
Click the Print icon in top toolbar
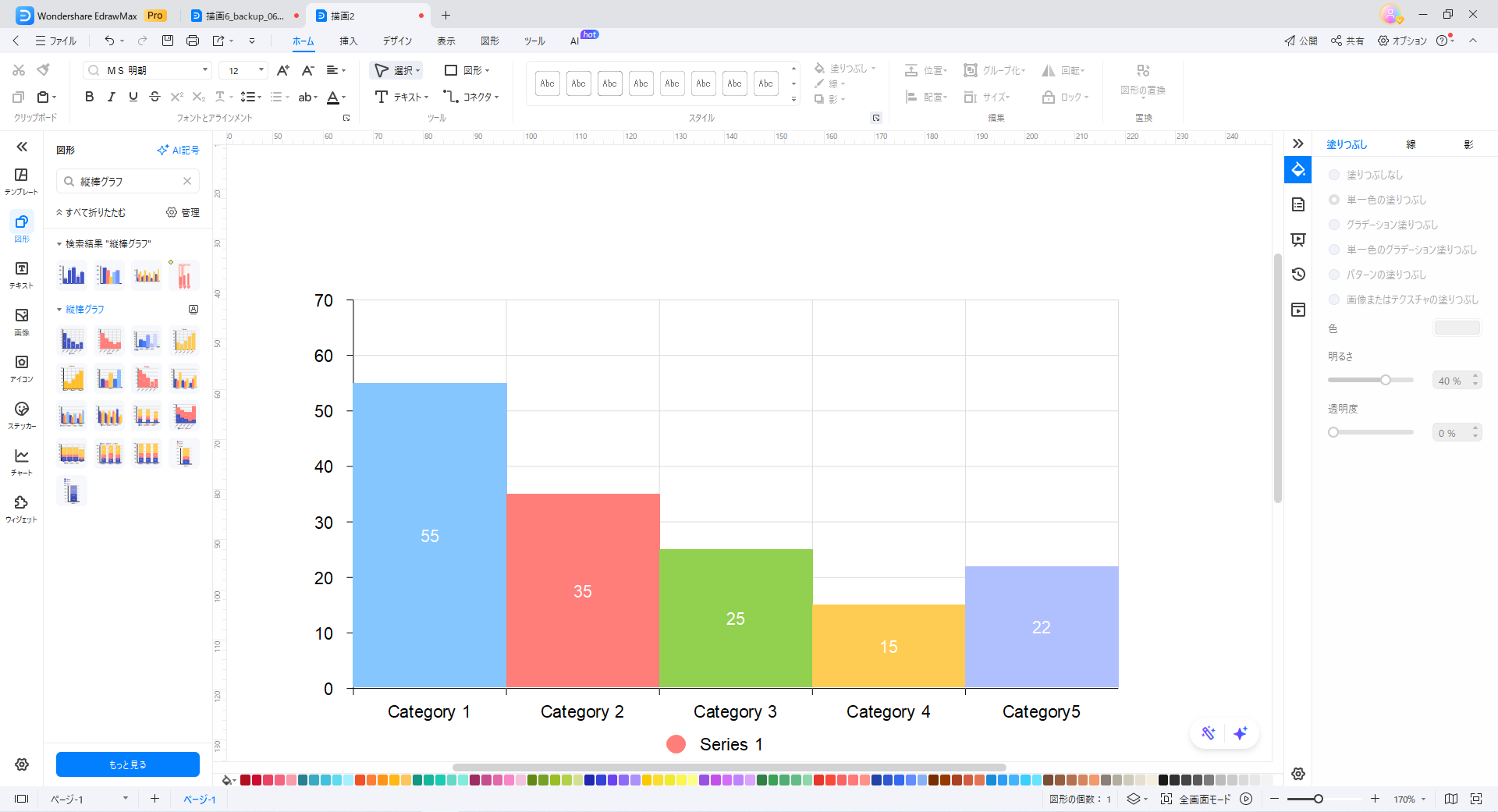[x=193, y=41]
